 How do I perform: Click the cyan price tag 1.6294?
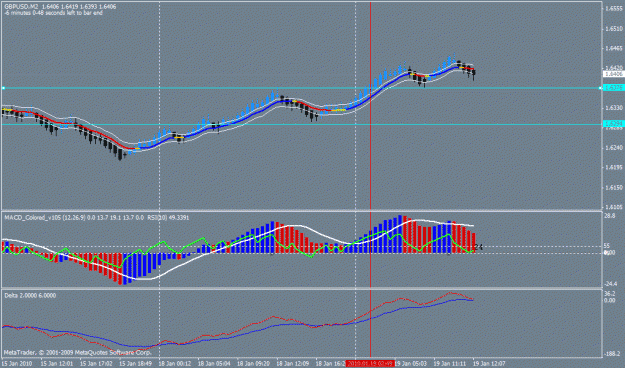tap(613, 124)
